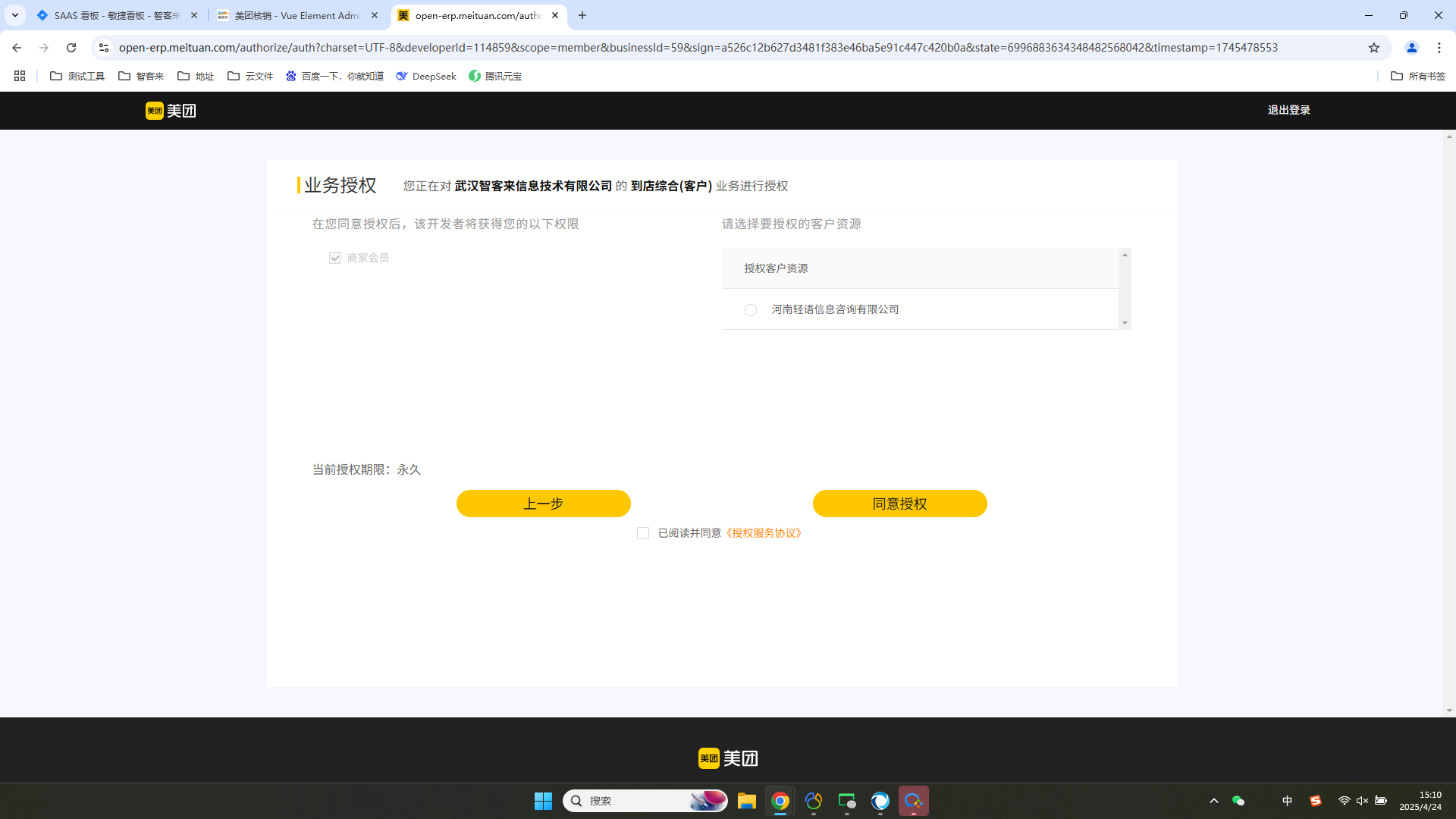Open File Explorer from taskbar
The image size is (1456, 819).
click(x=747, y=801)
